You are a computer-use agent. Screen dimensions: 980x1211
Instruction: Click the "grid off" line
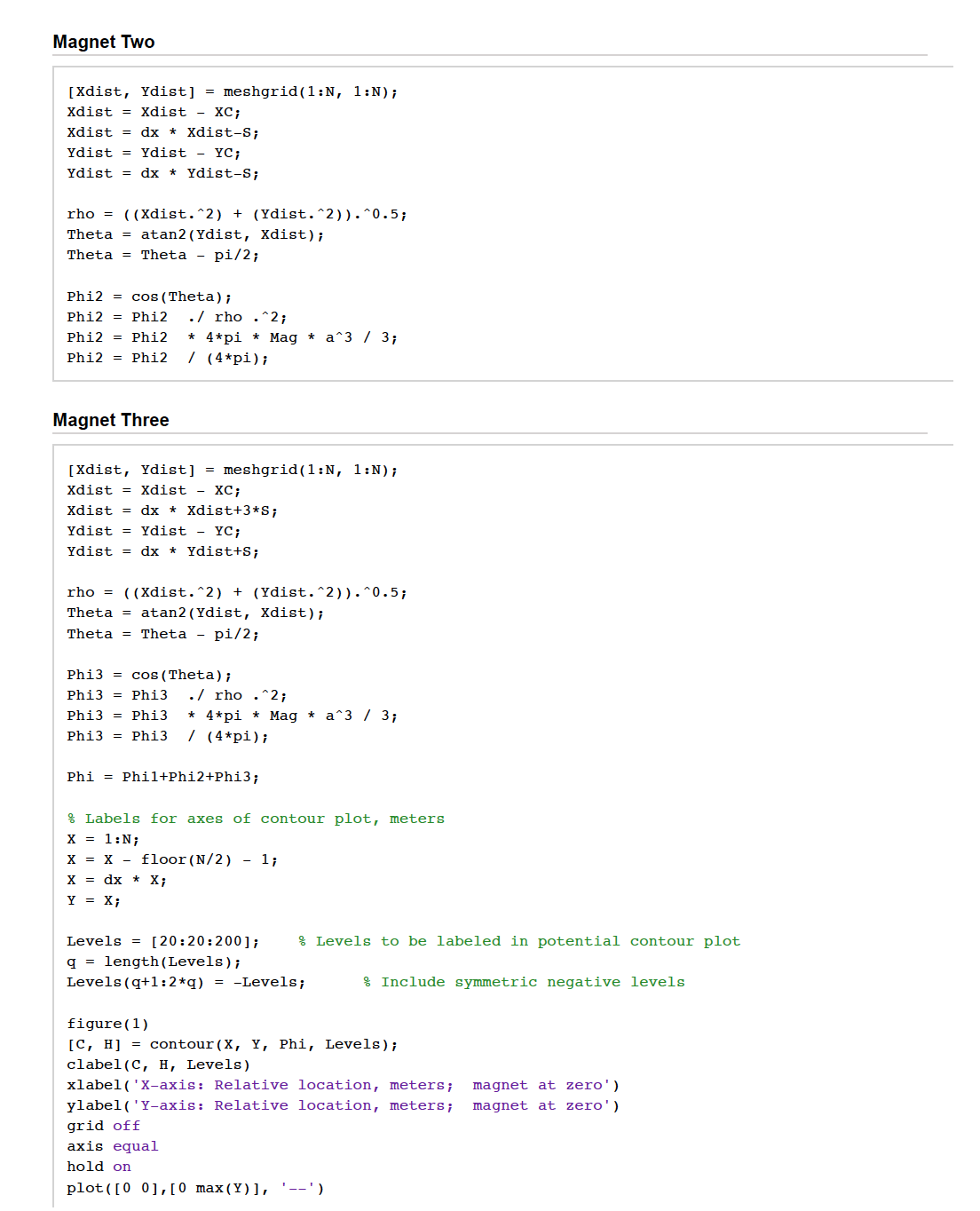point(103,1126)
